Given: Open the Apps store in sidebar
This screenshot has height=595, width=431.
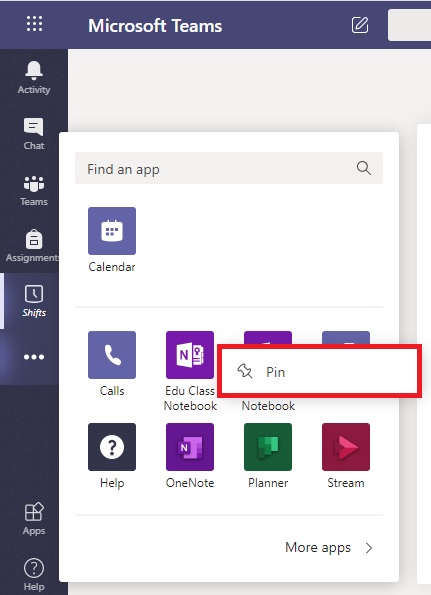Looking at the screenshot, I should pos(34,519).
